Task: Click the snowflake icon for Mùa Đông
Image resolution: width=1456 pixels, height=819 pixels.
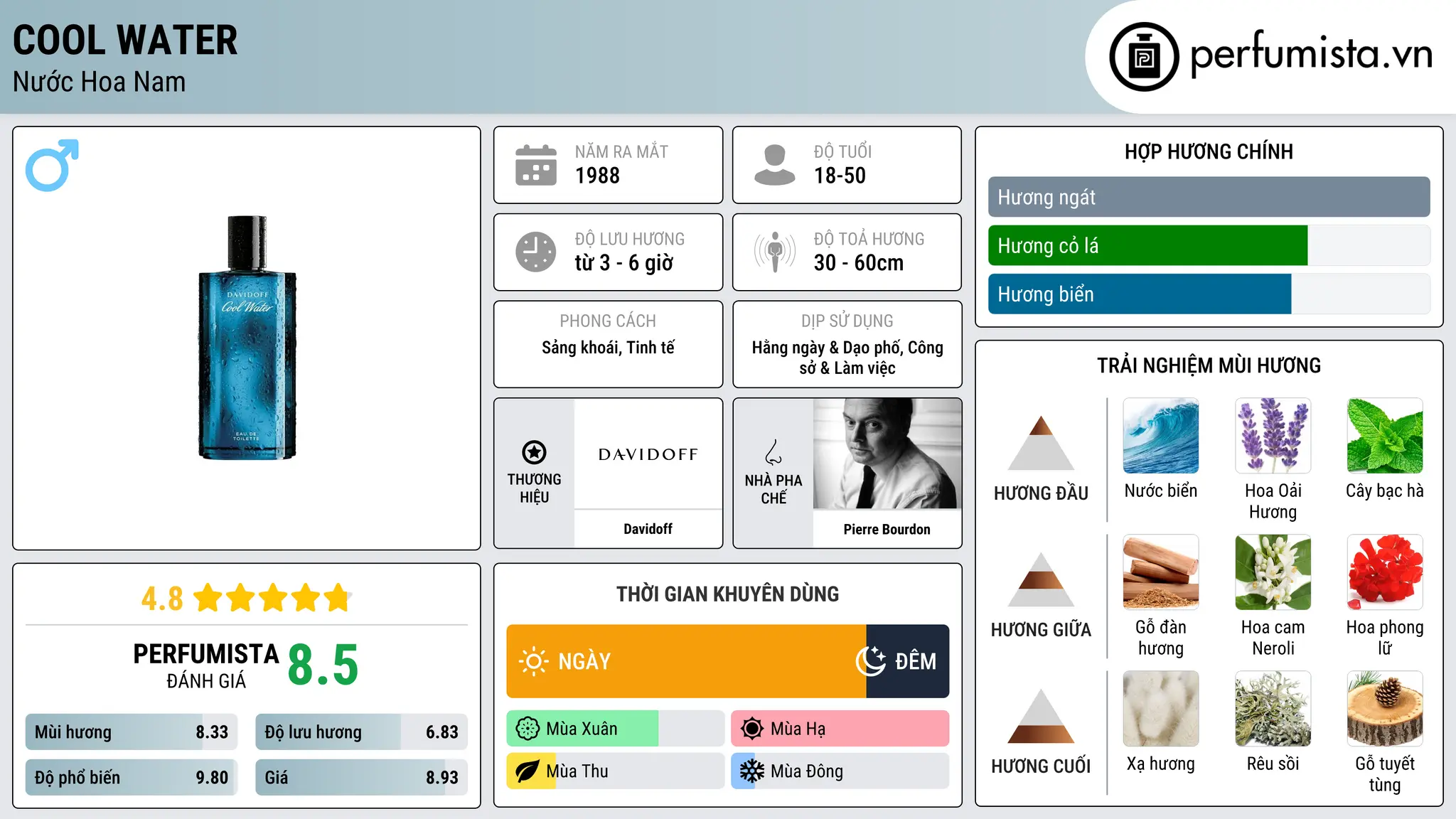Action: (752, 771)
